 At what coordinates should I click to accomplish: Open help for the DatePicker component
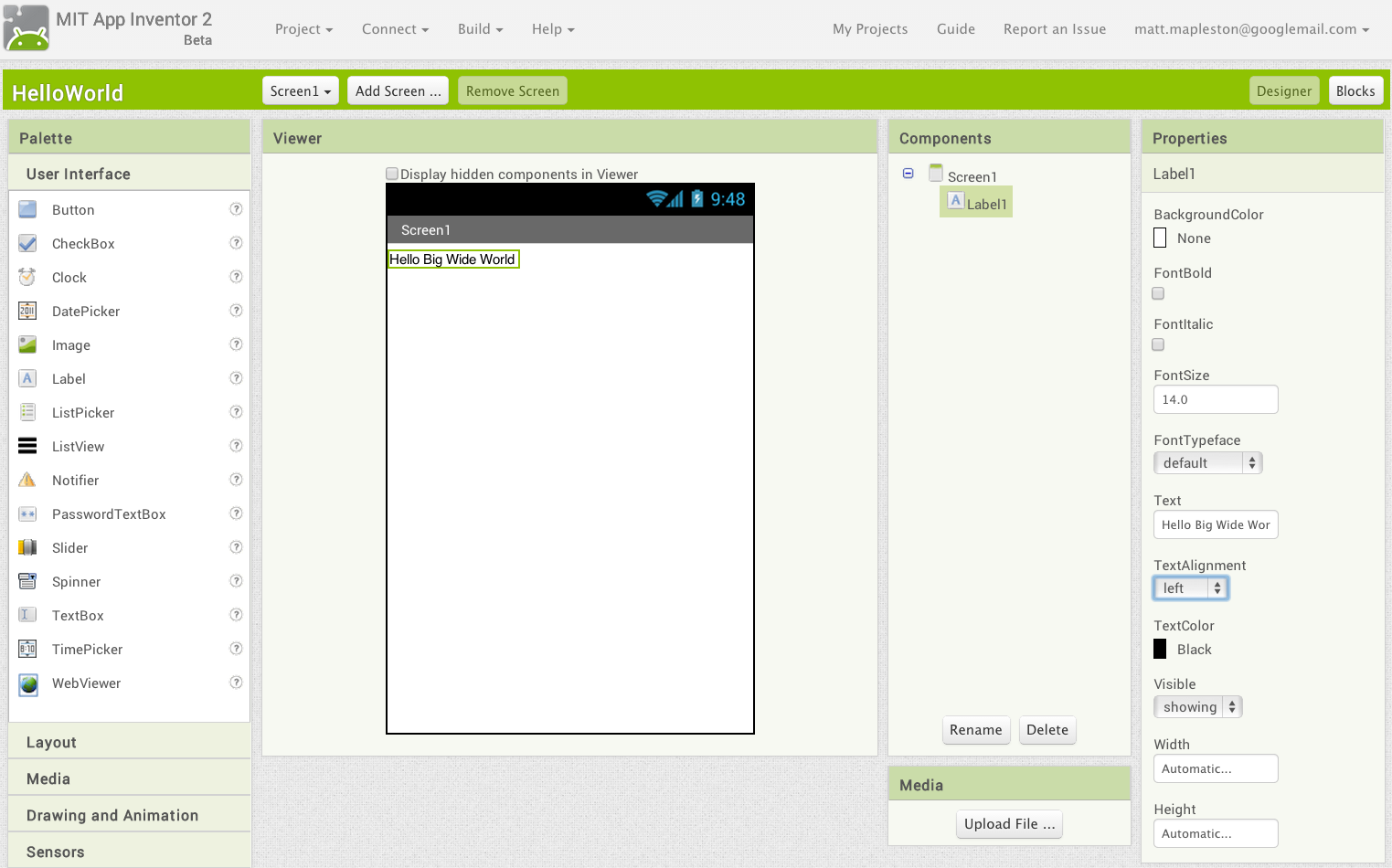(236, 311)
